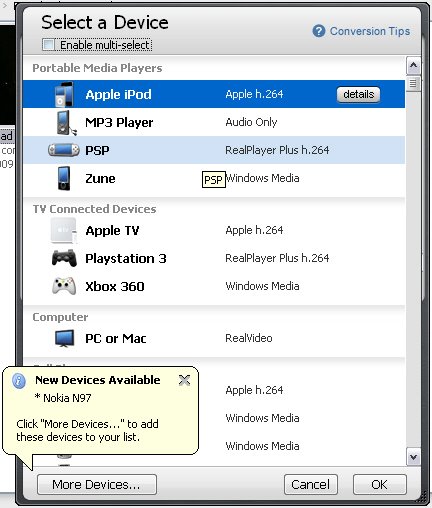Select the Zune device name
432x508 pixels.
pos(100,179)
